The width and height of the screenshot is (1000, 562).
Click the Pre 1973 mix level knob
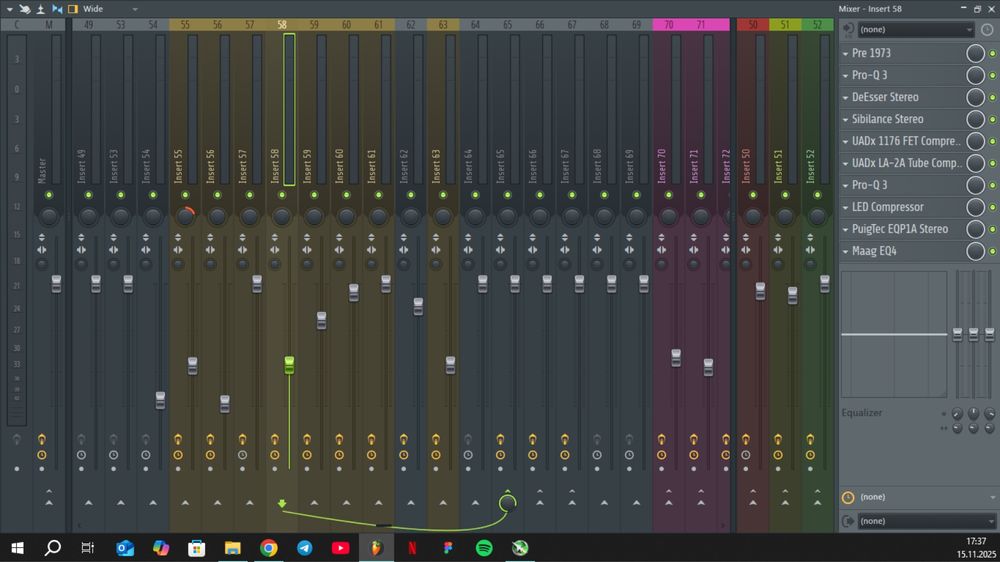tap(975, 54)
